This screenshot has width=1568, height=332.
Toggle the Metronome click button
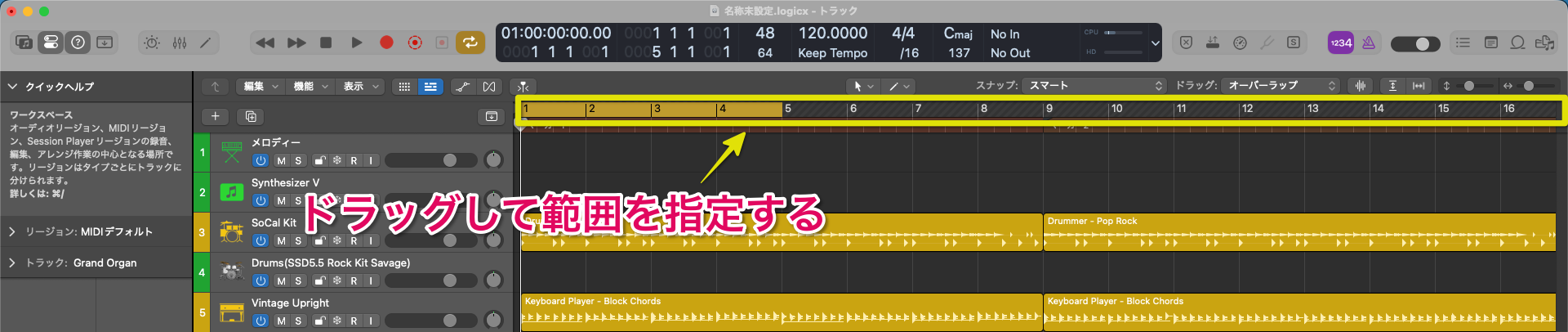1369,43
